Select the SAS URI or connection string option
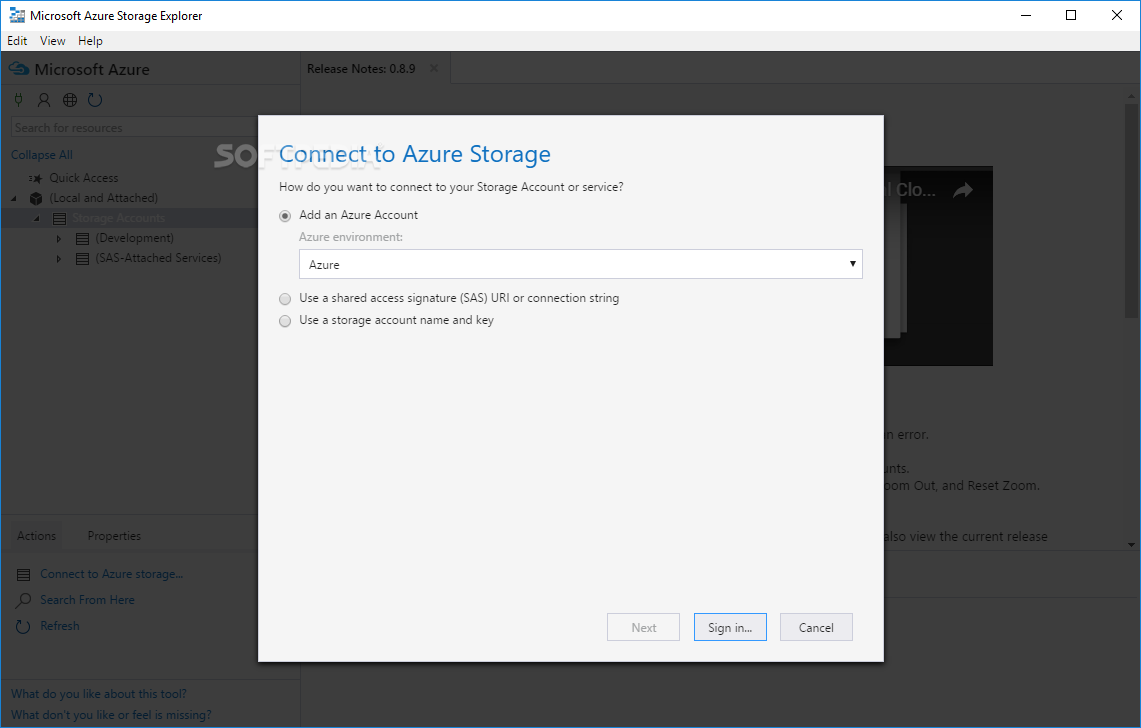This screenshot has height=728, width=1141. click(285, 298)
